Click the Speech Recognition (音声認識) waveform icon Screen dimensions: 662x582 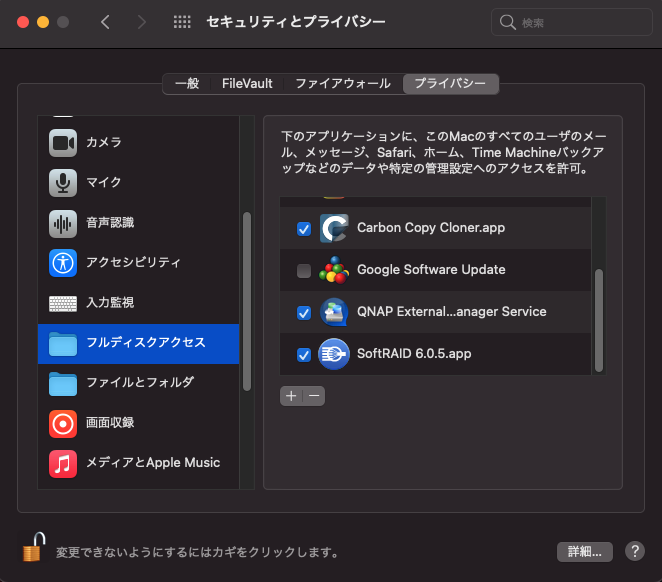pyautogui.click(x=63, y=223)
